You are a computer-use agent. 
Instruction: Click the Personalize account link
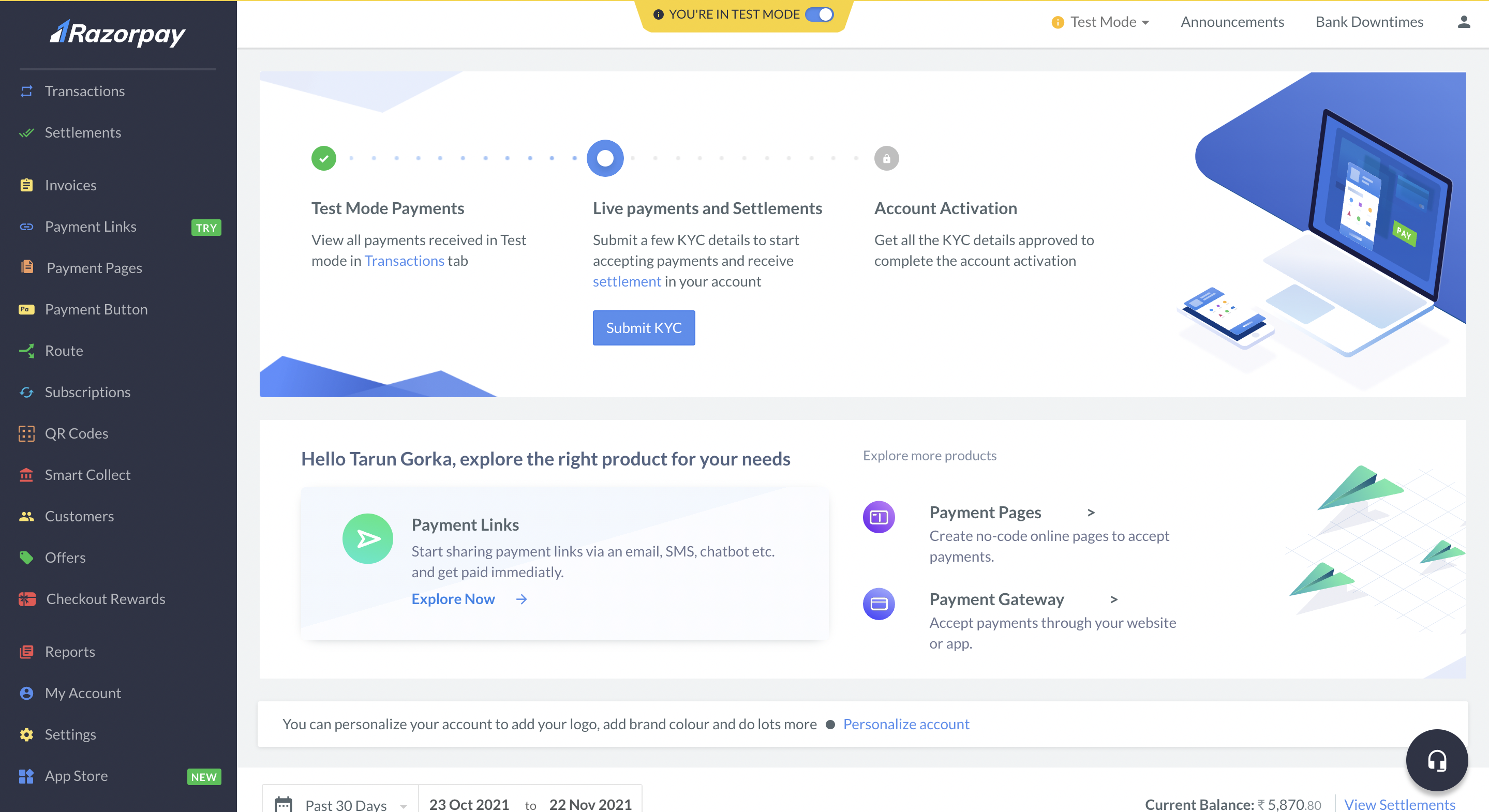(906, 724)
